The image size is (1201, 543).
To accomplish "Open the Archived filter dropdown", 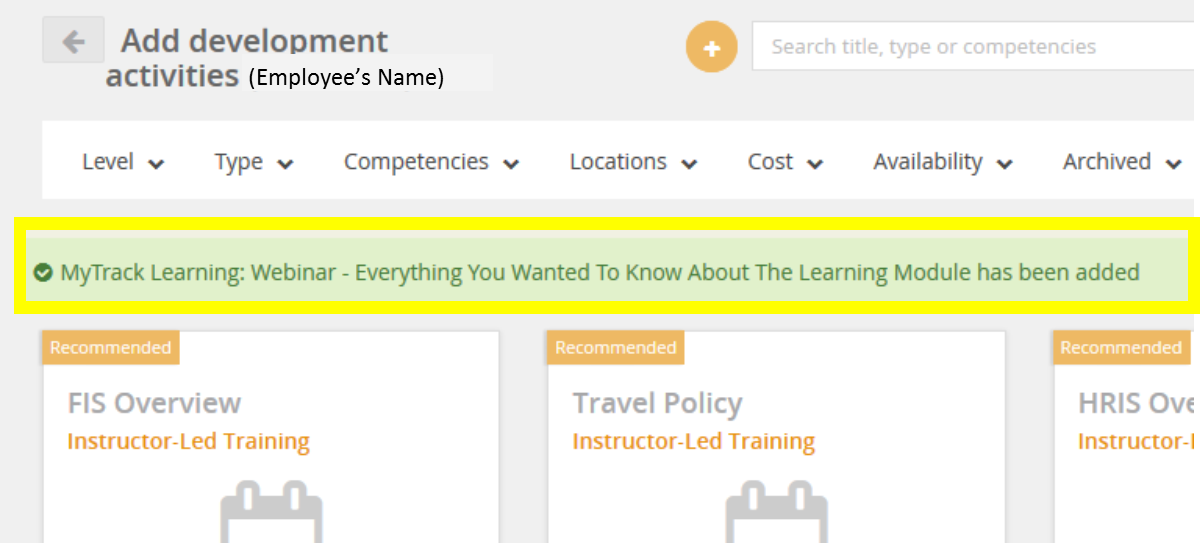I will pos(1122,162).
